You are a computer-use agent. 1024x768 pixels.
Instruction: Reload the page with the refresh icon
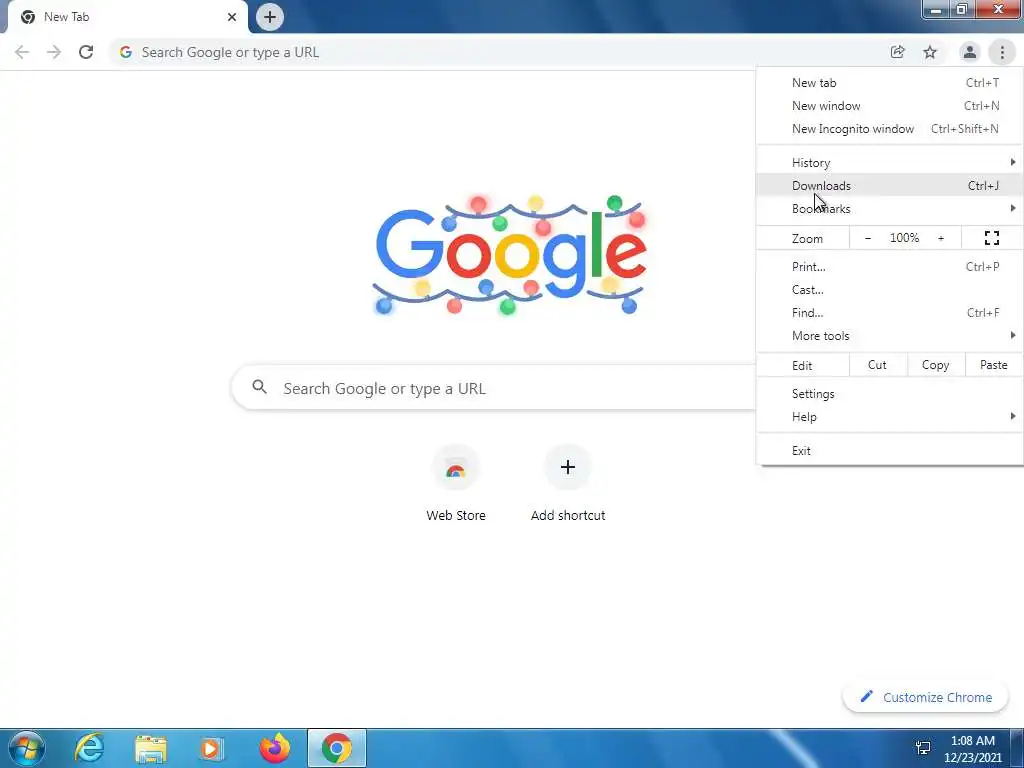pos(86,52)
